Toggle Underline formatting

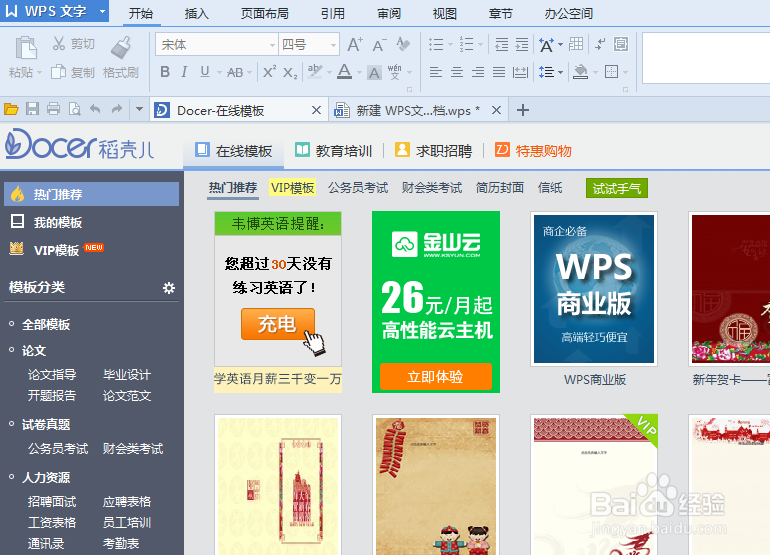pos(205,72)
